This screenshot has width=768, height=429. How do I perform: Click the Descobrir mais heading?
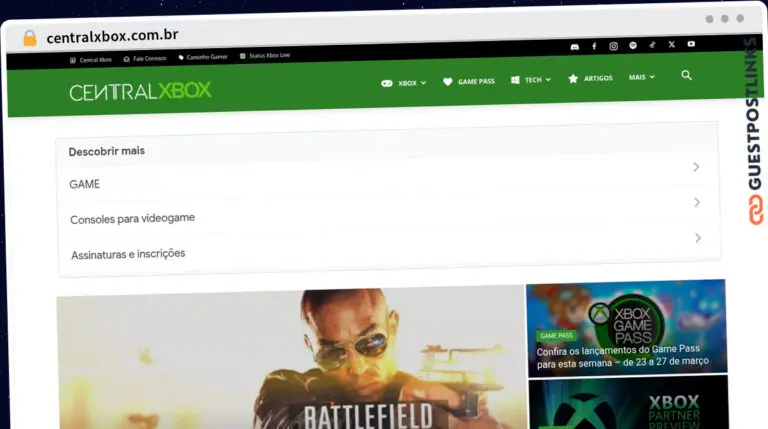point(107,151)
